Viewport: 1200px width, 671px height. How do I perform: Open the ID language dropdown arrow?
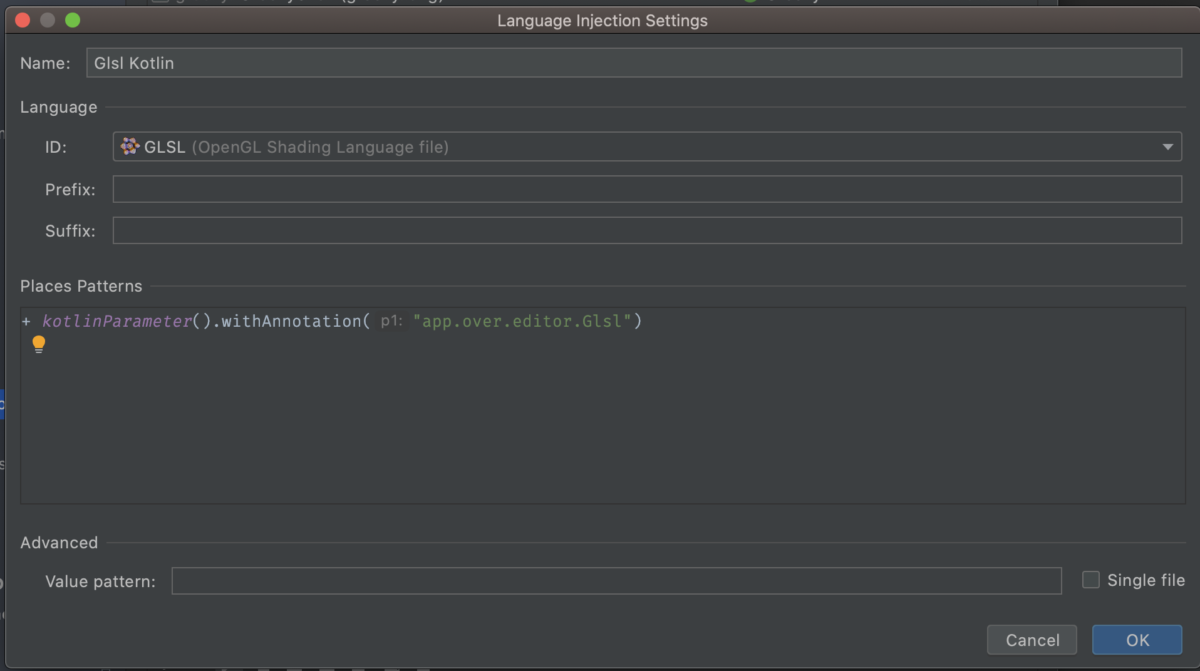[1167, 146]
